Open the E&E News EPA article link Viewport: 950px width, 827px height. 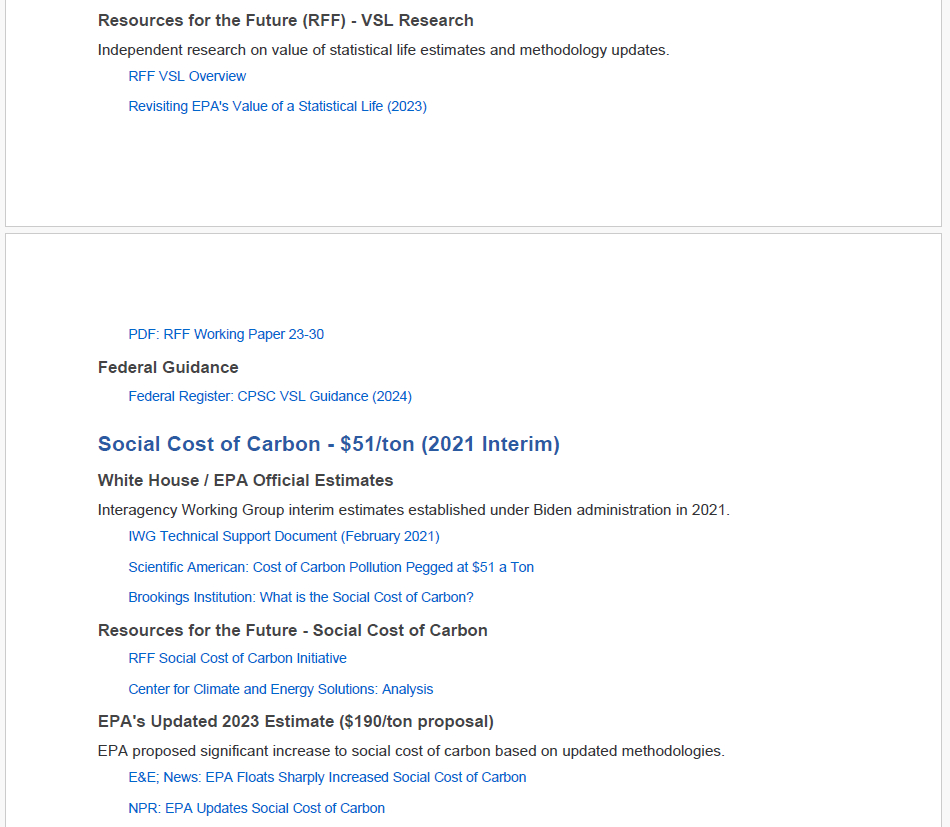(x=327, y=777)
